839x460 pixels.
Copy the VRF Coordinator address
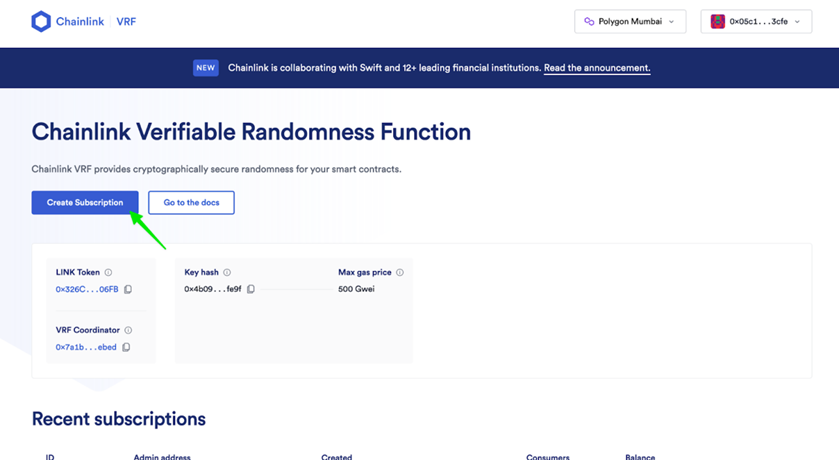click(126, 347)
